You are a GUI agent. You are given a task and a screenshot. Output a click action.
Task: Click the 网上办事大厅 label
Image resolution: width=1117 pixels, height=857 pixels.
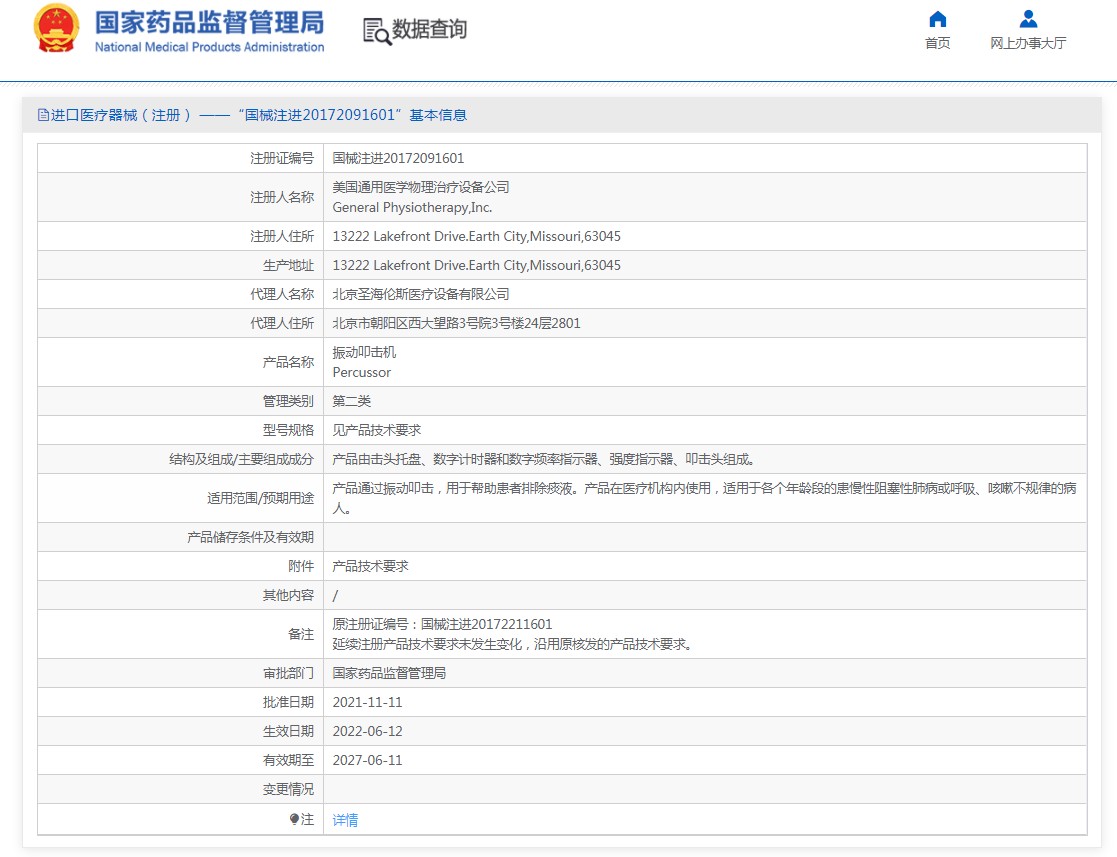pos(1028,43)
